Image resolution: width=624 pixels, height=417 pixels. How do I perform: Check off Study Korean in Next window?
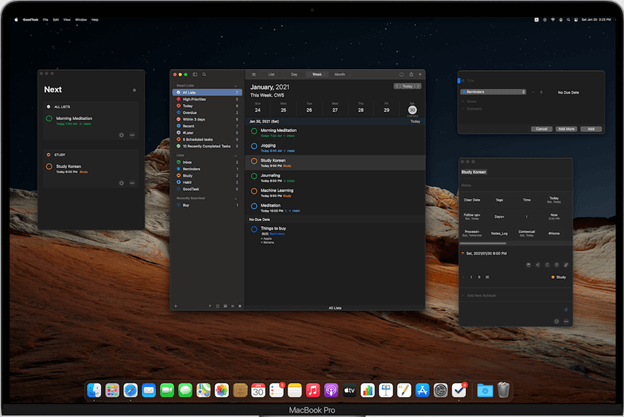[x=49, y=167]
